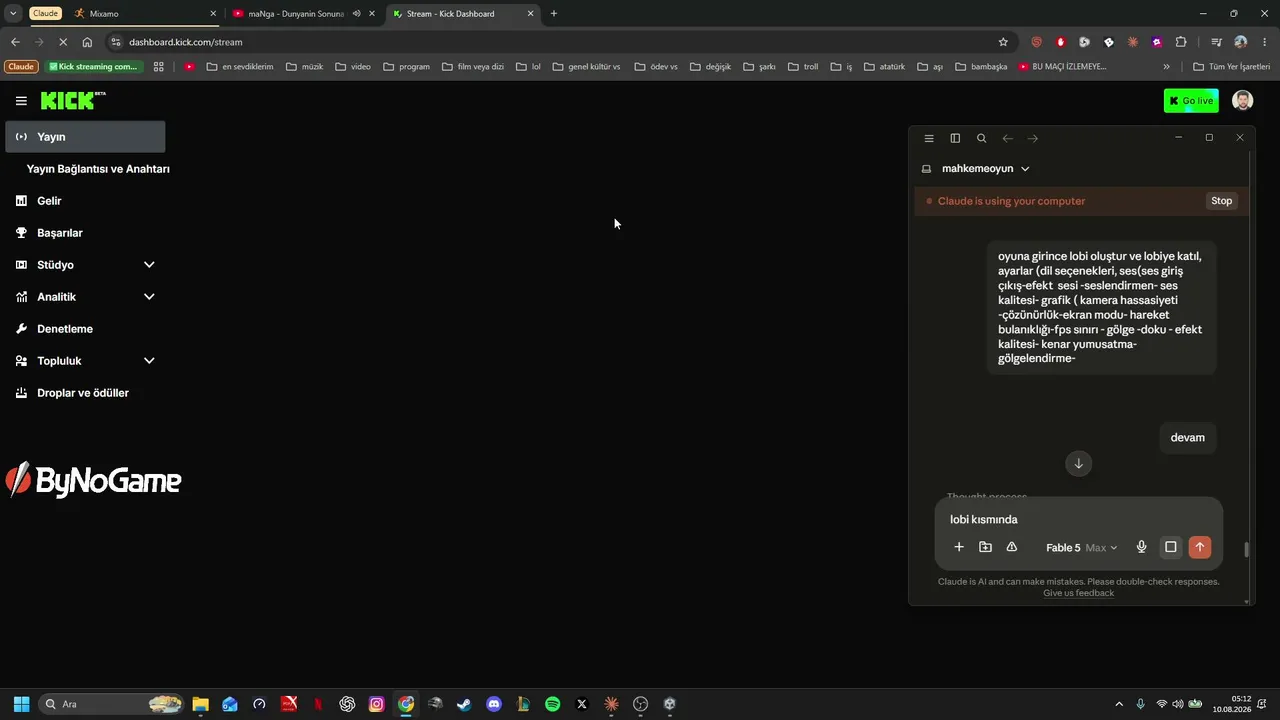Open the müzik bookmarks folder
The height and width of the screenshot is (720, 1280).
pyautogui.click(x=304, y=67)
